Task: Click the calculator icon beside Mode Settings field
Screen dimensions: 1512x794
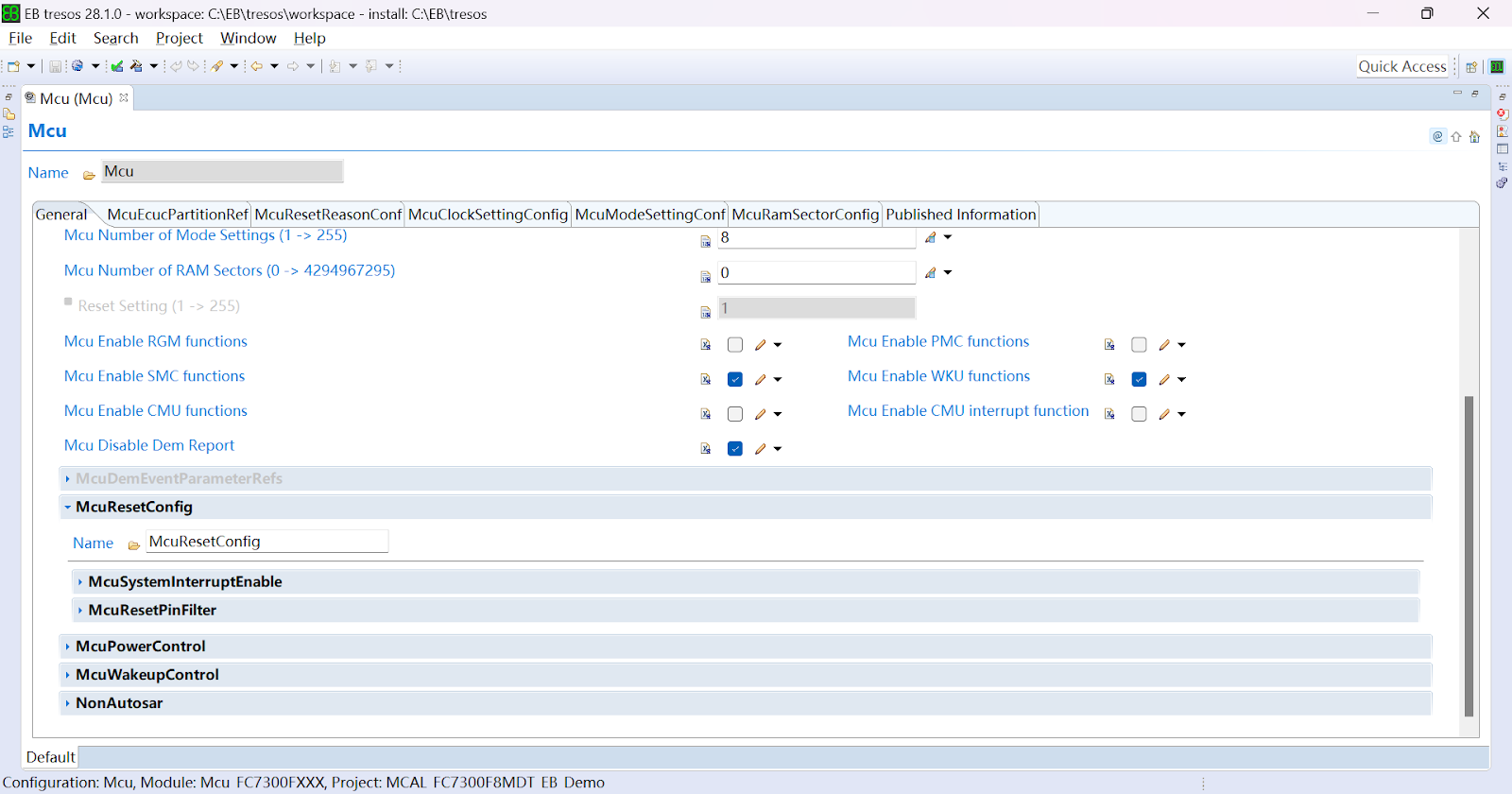Action: click(x=705, y=242)
